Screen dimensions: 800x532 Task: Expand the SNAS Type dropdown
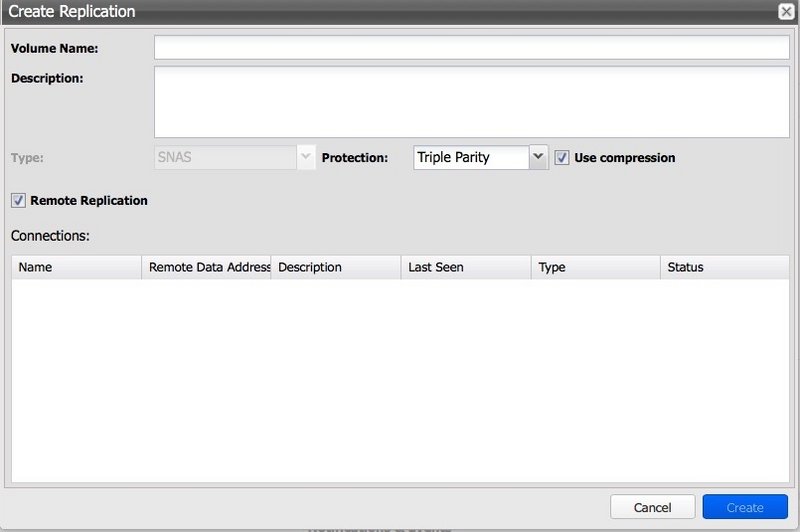(x=306, y=157)
